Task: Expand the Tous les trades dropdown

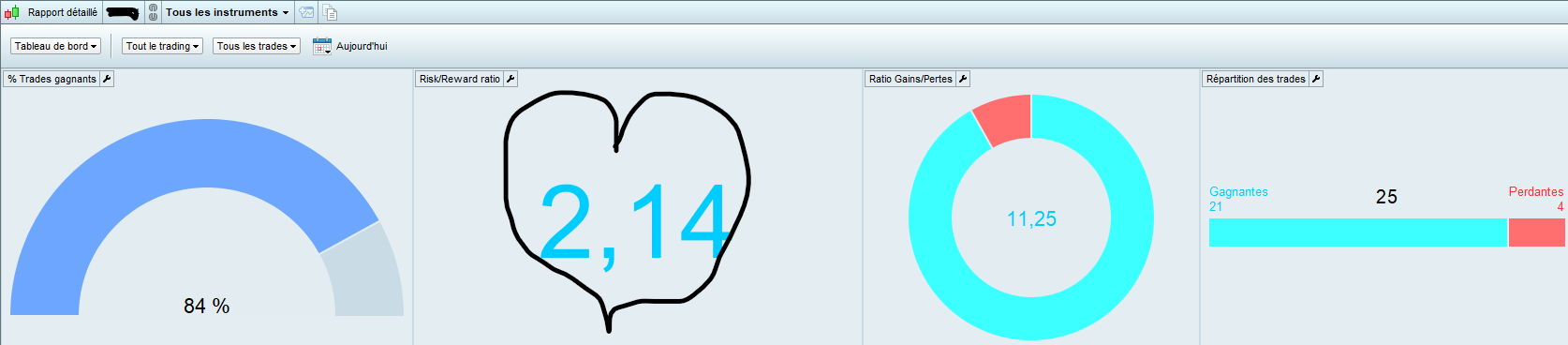Action: (x=257, y=46)
